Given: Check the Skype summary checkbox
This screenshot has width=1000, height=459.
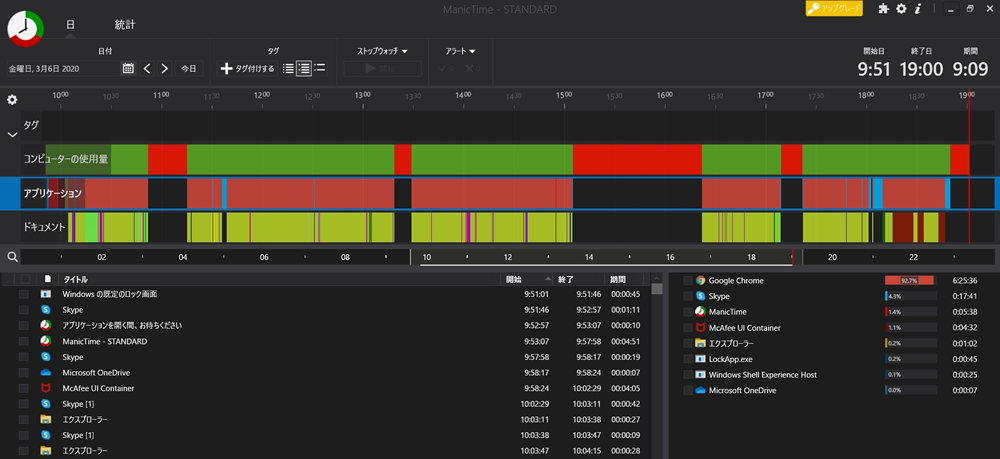Looking at the screenshot, I should point(688,296).
